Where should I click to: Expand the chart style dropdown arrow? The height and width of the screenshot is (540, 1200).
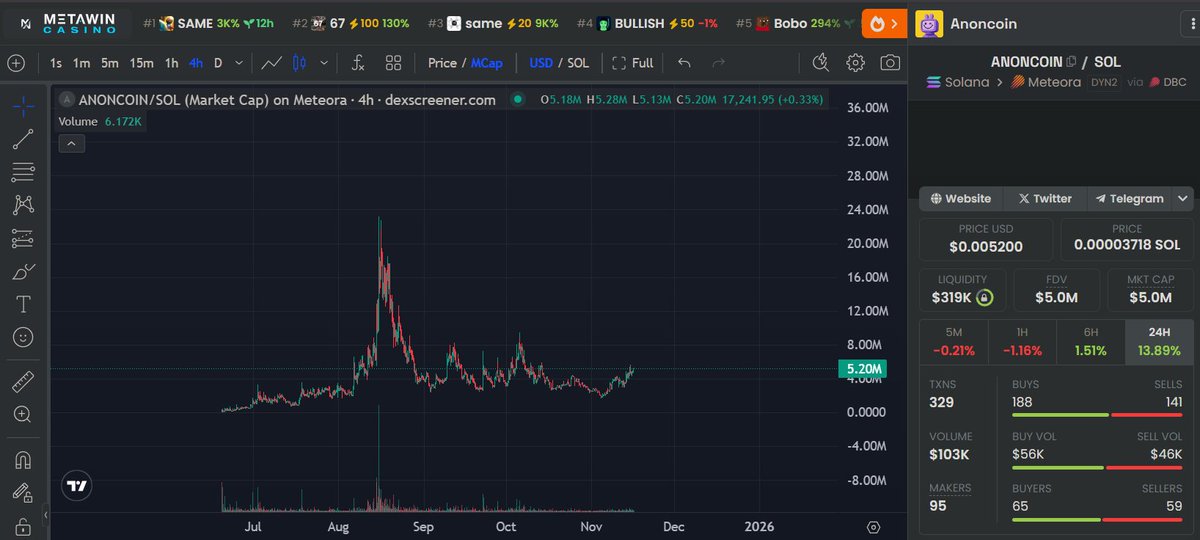pyautogui.click(x=323, y=63)
